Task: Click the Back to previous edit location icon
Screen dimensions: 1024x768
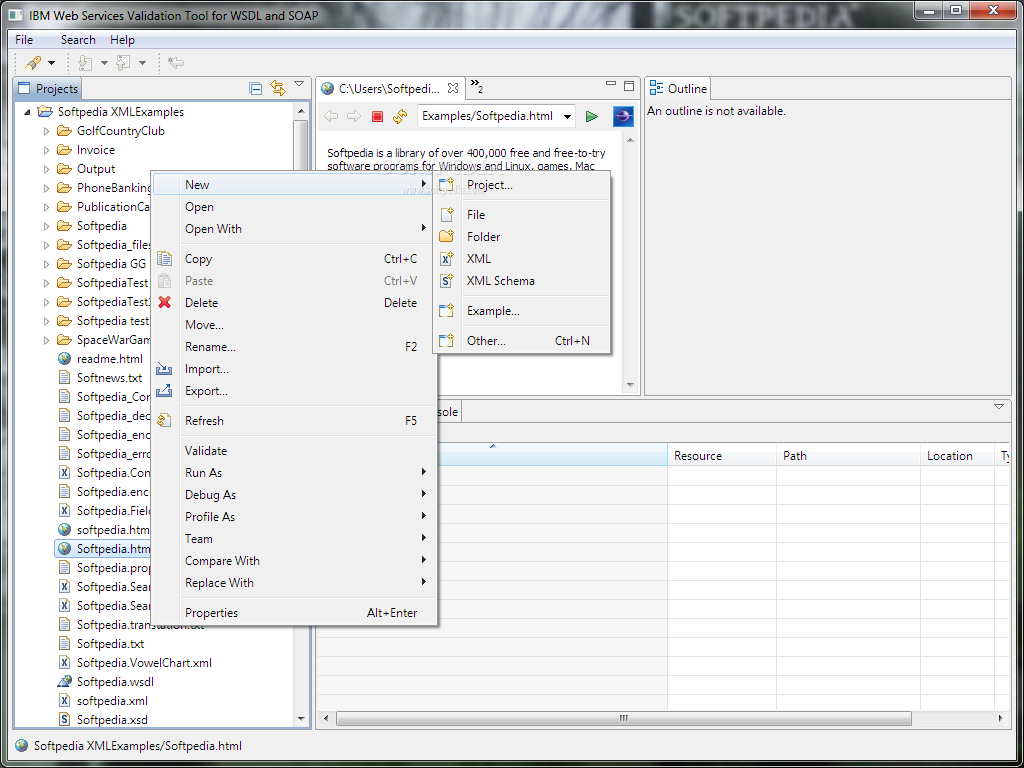Action: [175, 63]
